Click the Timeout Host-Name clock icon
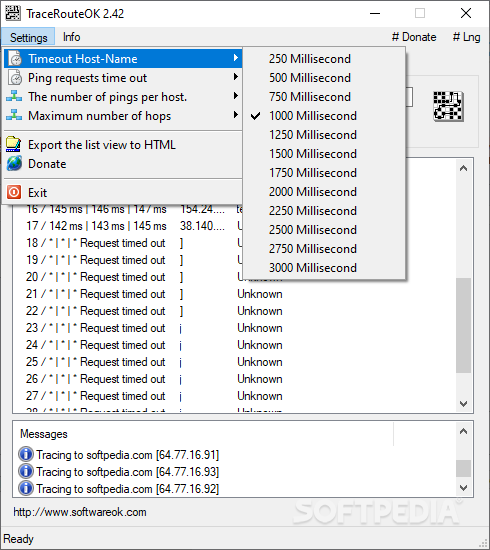Screen dimensions: 490x550 (15, 59)
